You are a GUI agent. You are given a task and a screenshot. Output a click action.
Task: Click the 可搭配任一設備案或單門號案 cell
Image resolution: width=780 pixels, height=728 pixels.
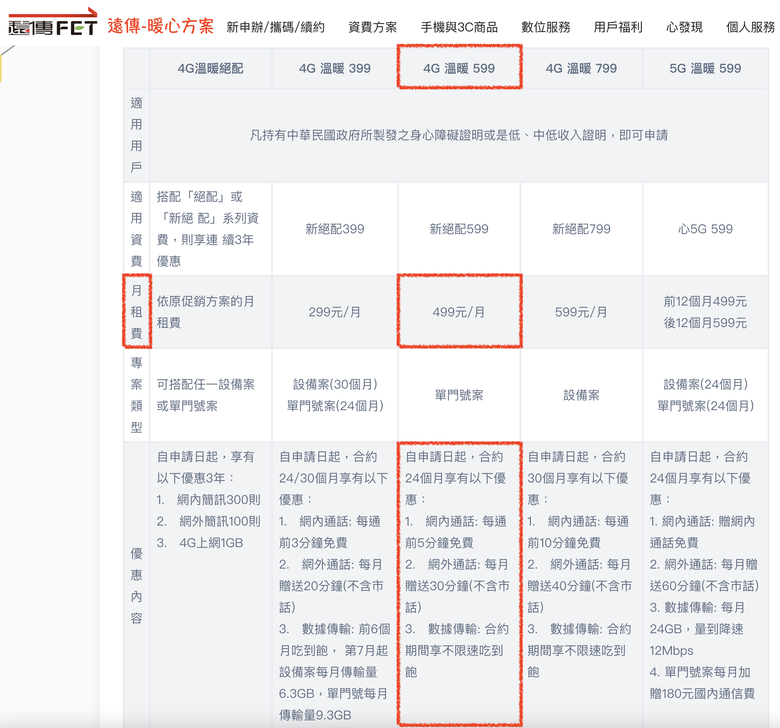210,395
